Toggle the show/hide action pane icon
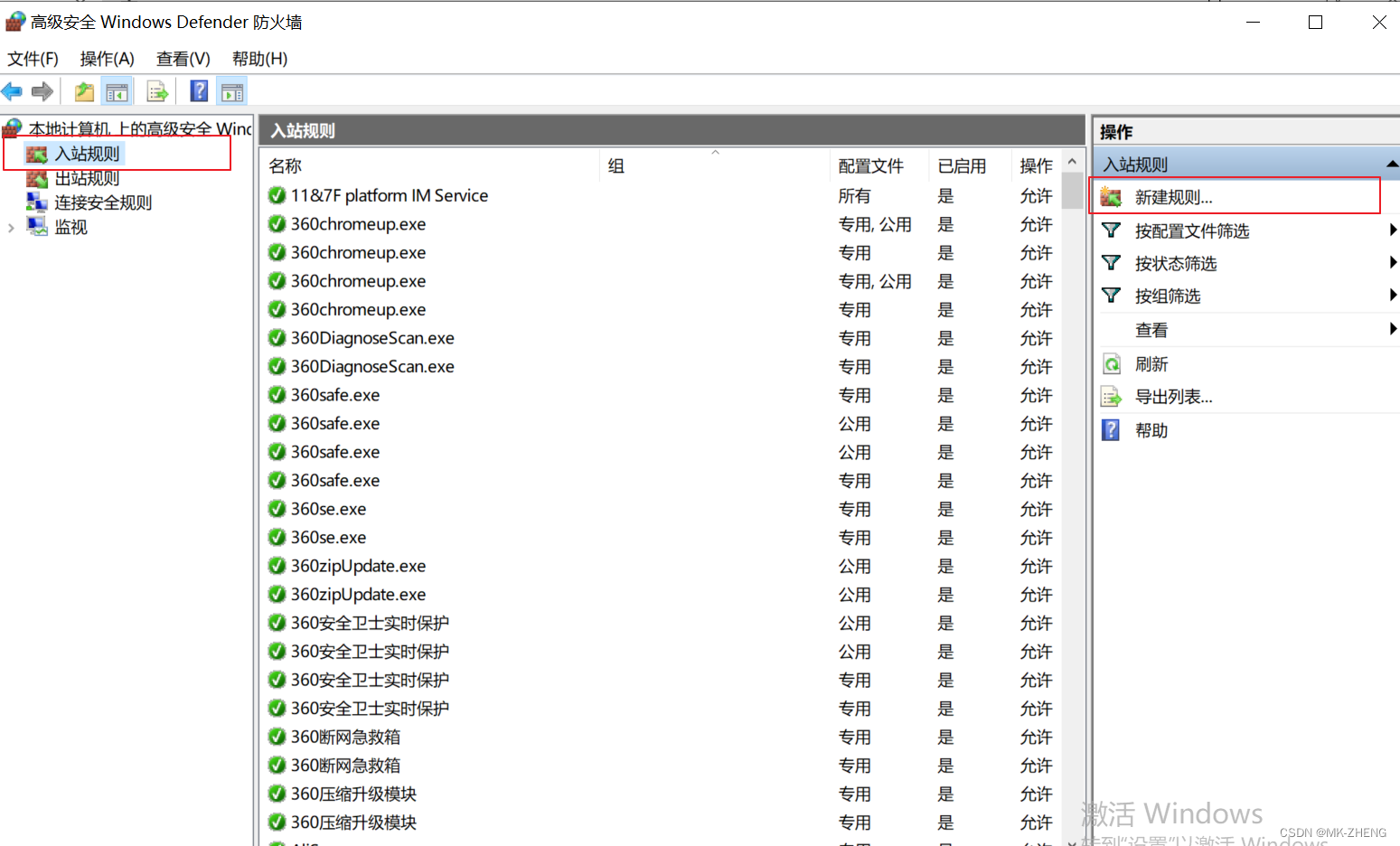The height and width of the screenshot is (846, 1400). pos(232,91)
